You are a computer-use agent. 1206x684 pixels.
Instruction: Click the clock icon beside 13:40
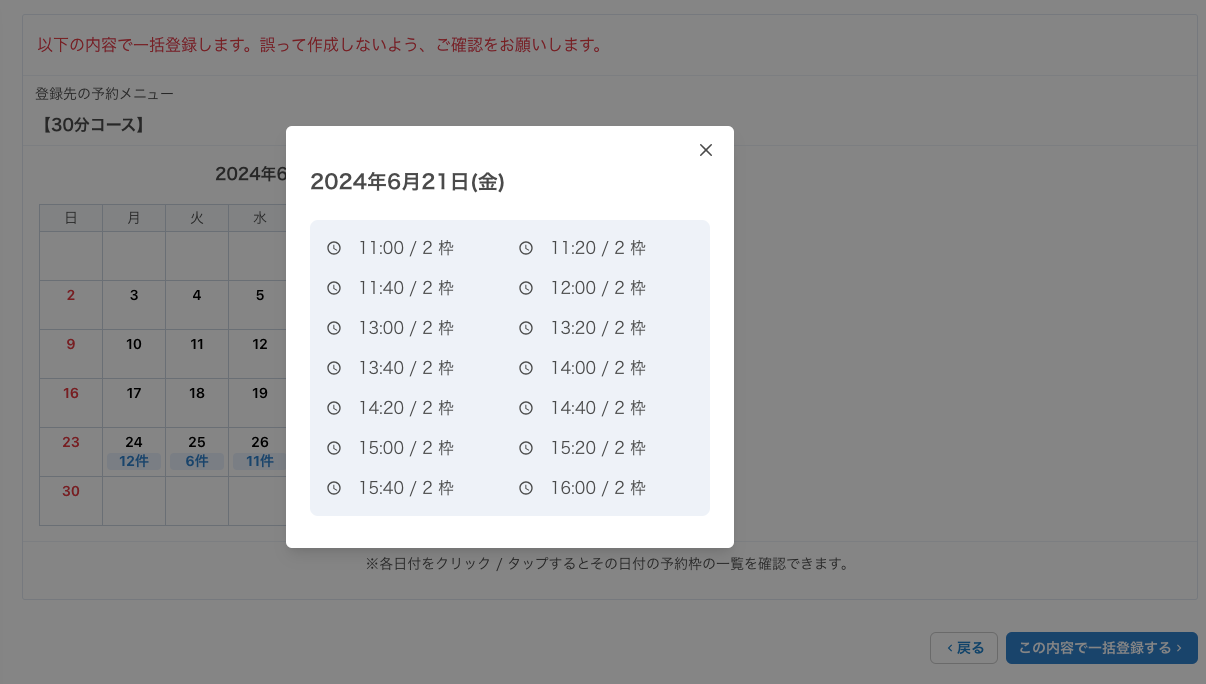pos(334,368)
